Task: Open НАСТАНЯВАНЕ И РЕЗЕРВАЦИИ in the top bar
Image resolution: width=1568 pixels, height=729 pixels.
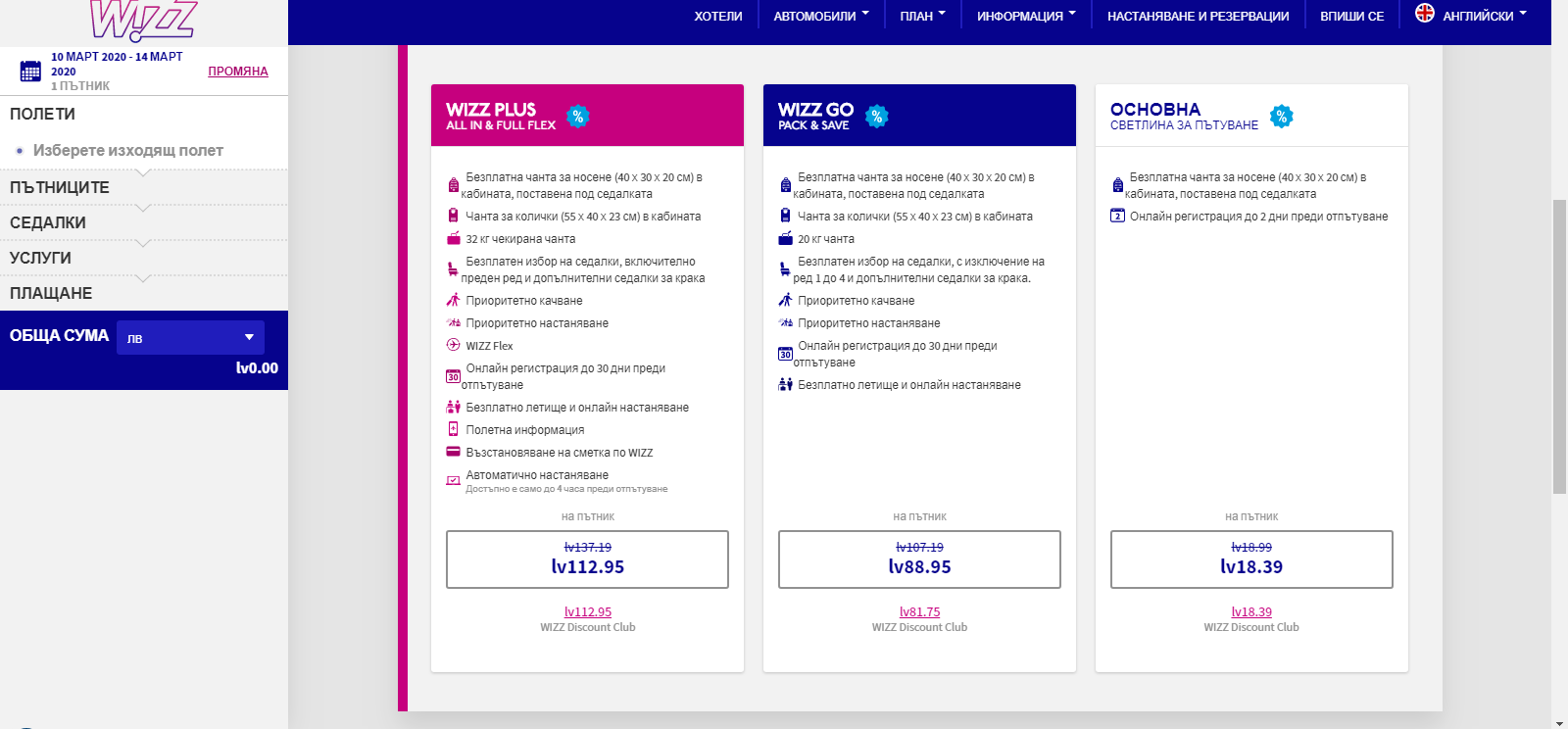Action: [1198, 16]
